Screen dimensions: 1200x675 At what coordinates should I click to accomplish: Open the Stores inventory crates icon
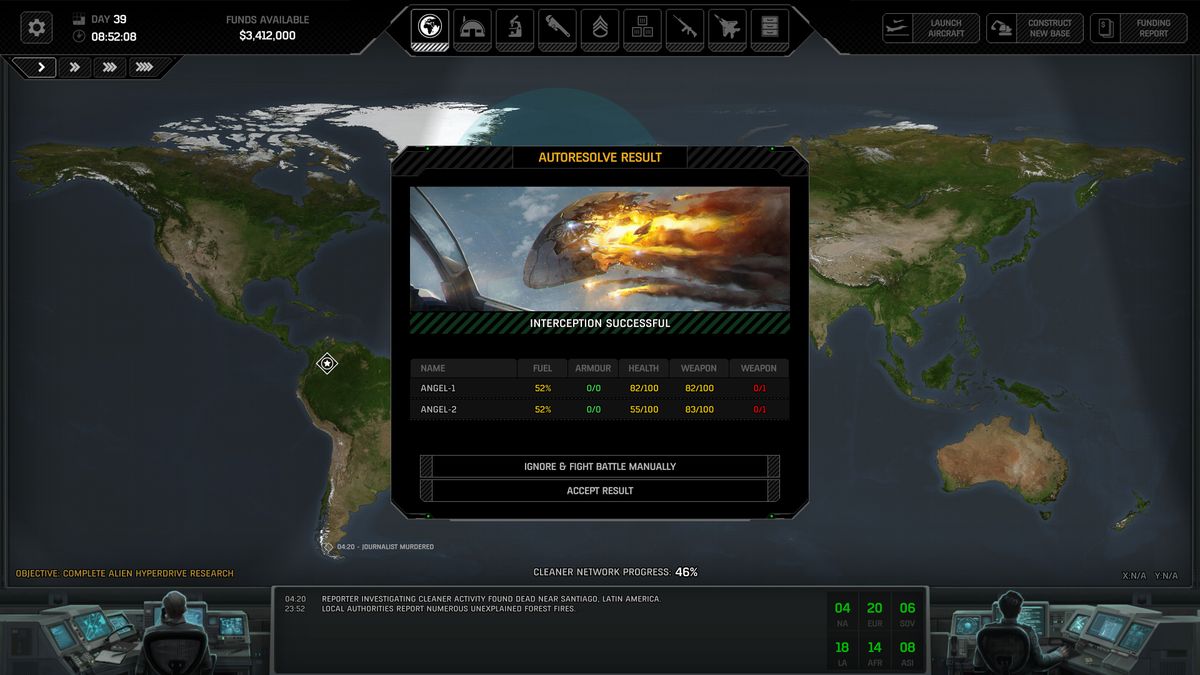(x=642, y=28)
